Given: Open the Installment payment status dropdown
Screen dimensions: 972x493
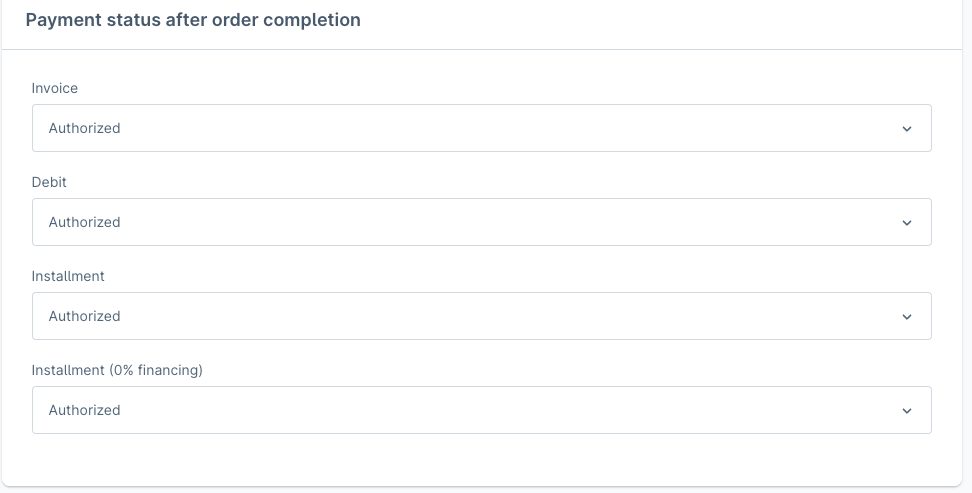Looking at the screenshot, I should [481, 316].
